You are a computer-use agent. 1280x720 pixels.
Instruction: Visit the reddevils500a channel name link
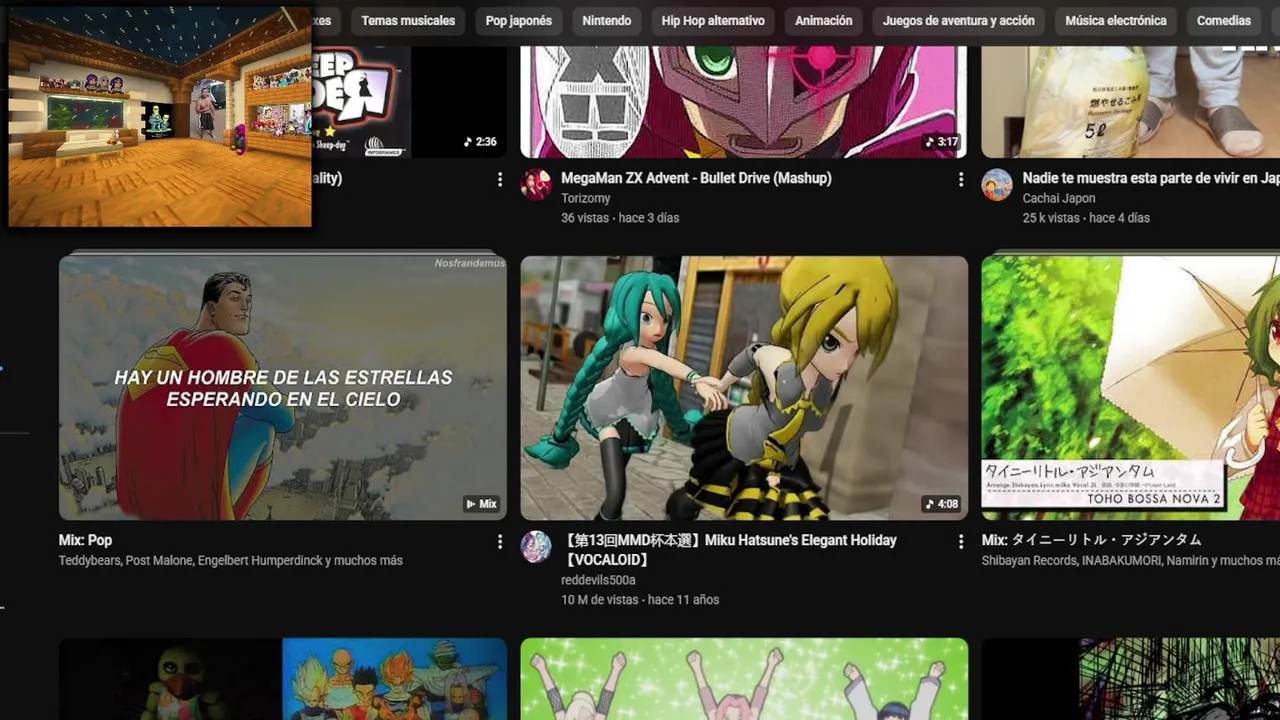(x=598, y=580)
